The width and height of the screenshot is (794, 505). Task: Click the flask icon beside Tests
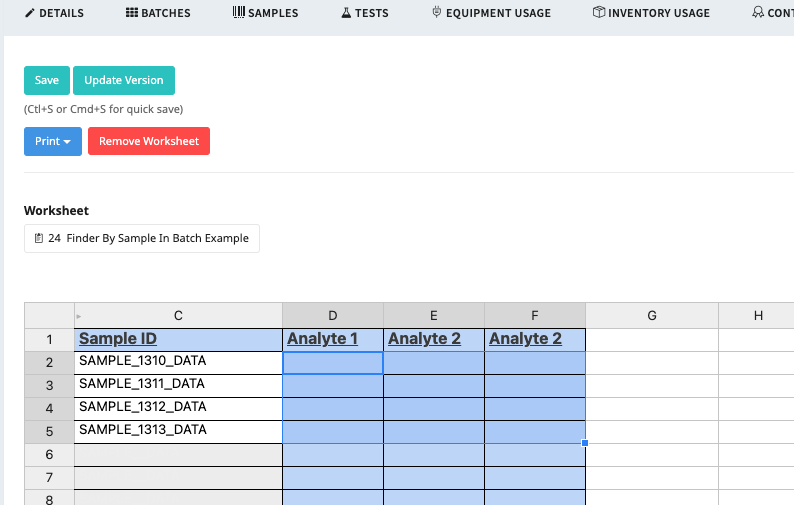[x=346, y=13]
